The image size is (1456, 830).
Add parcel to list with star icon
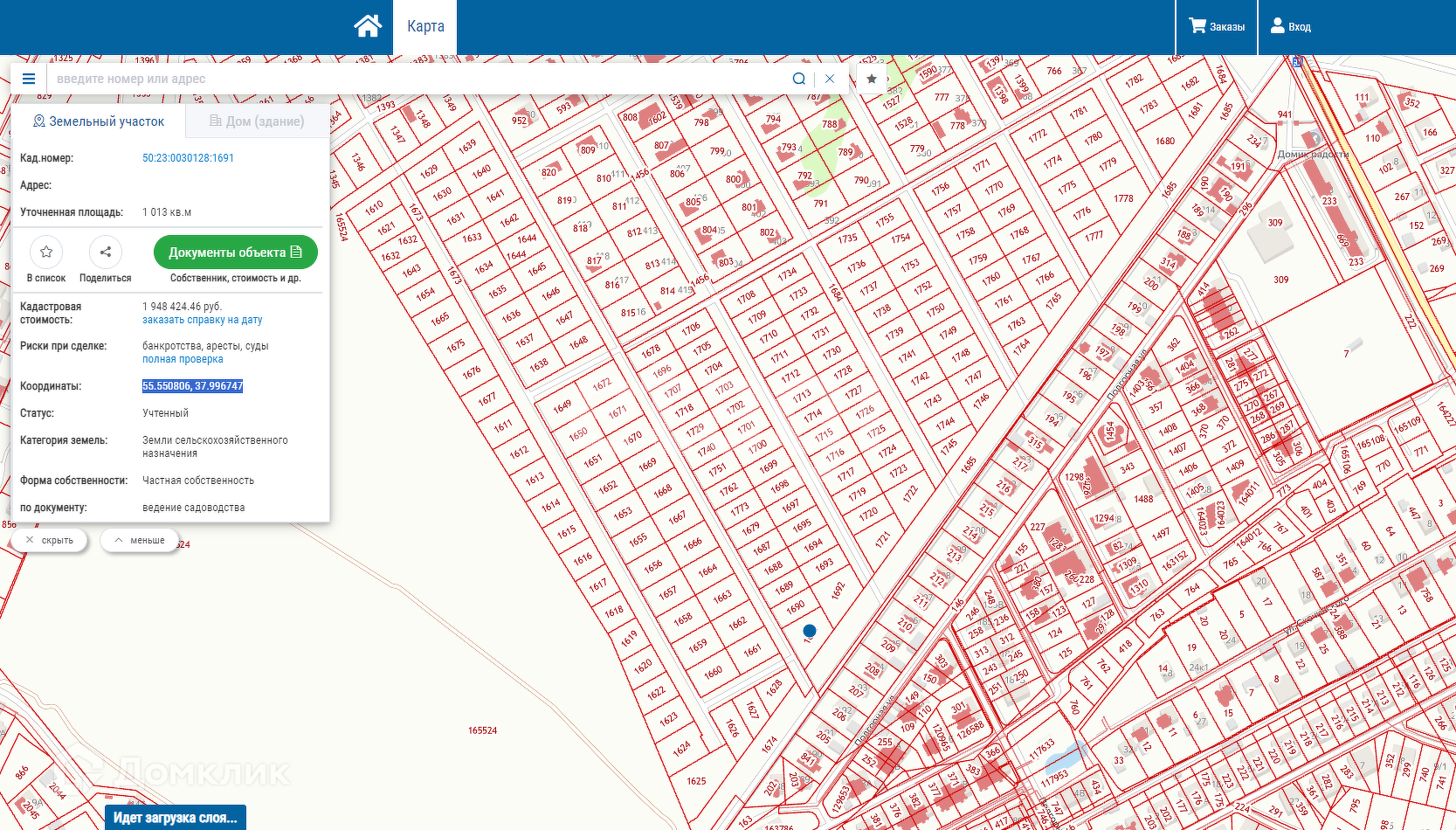(46, 252)
